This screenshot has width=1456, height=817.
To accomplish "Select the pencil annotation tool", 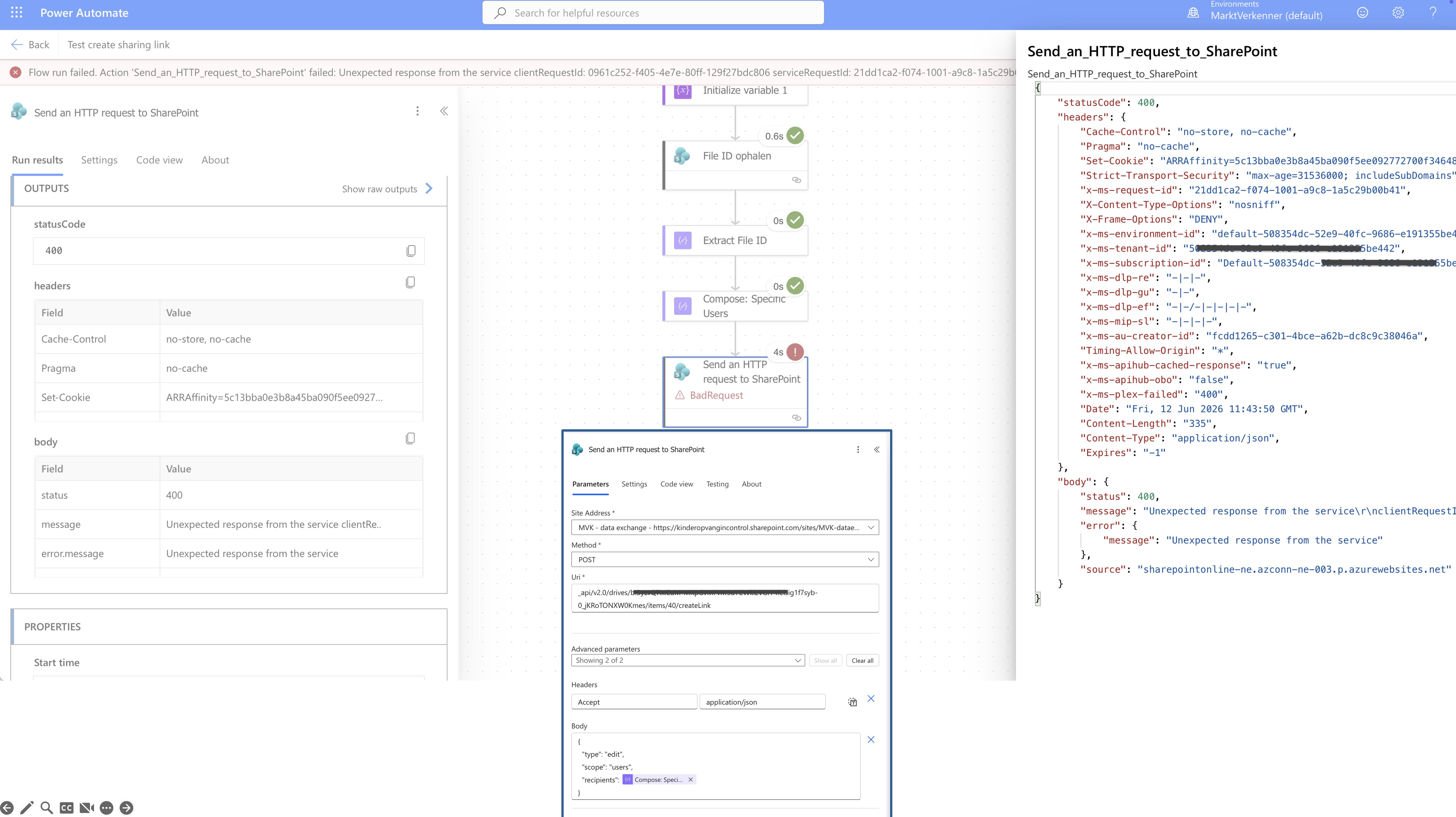I will coord(26,808).
